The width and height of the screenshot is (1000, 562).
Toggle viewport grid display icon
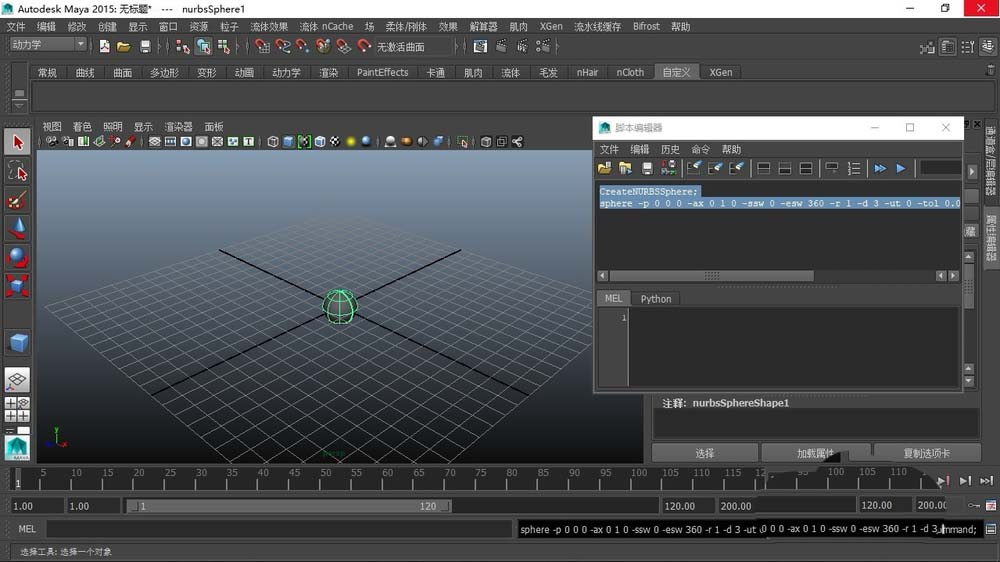point(155,142)
